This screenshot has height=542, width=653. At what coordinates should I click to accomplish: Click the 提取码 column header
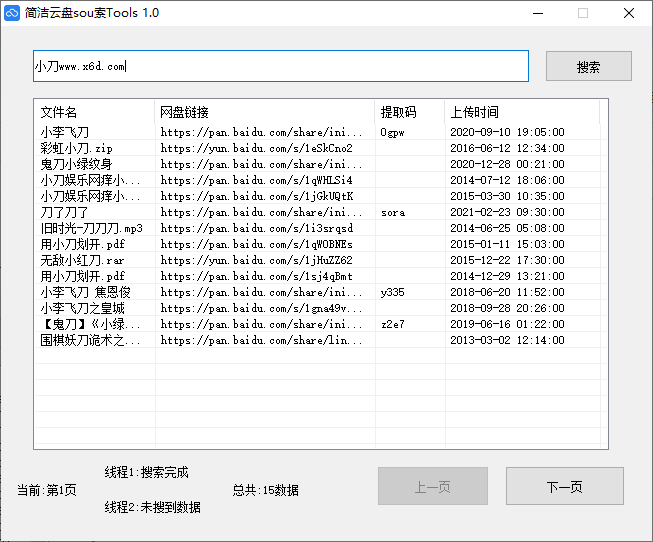click(x=409, y=112)
